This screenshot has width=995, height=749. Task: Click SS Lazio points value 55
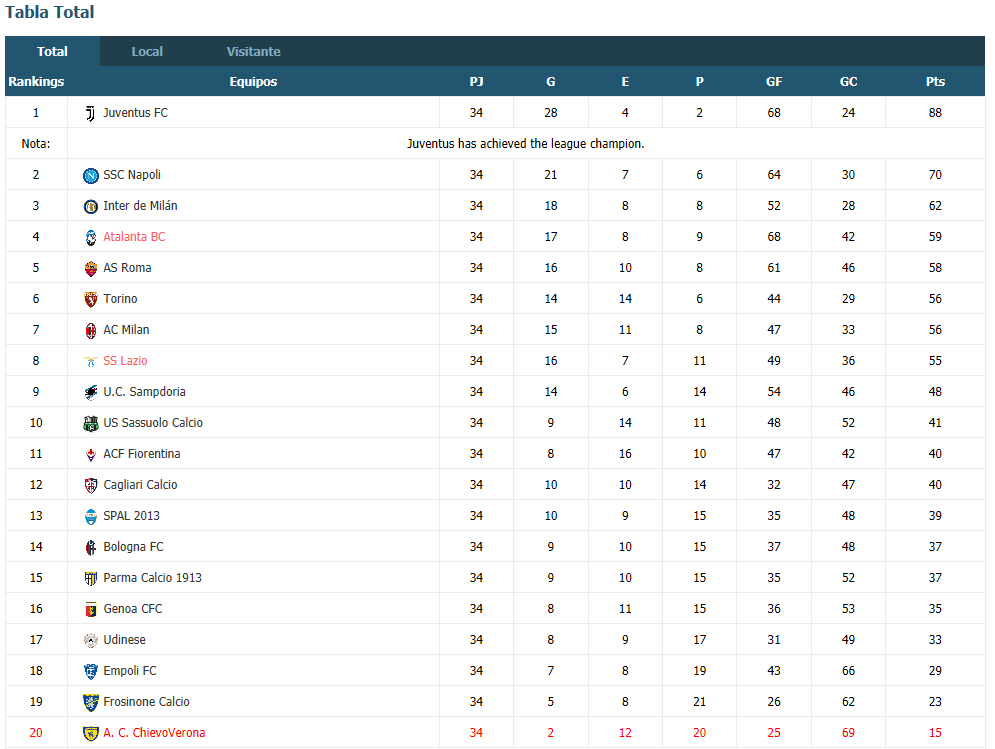pyautogui.click(x=935, y=361)
